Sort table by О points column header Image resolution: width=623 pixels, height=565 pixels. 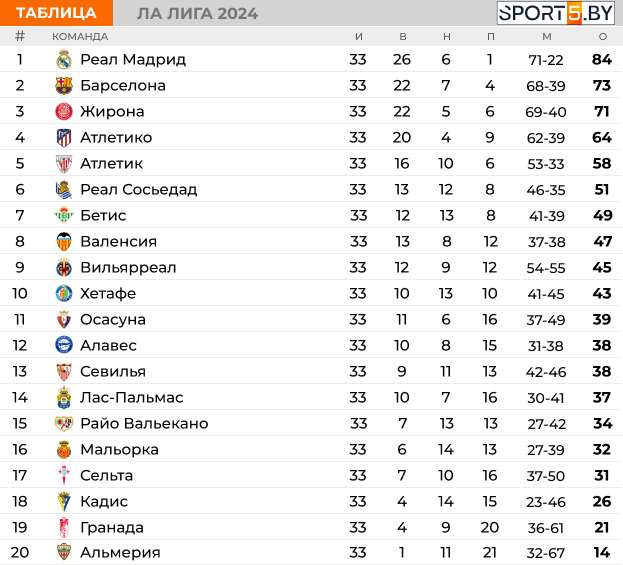[x=602, y=37]
